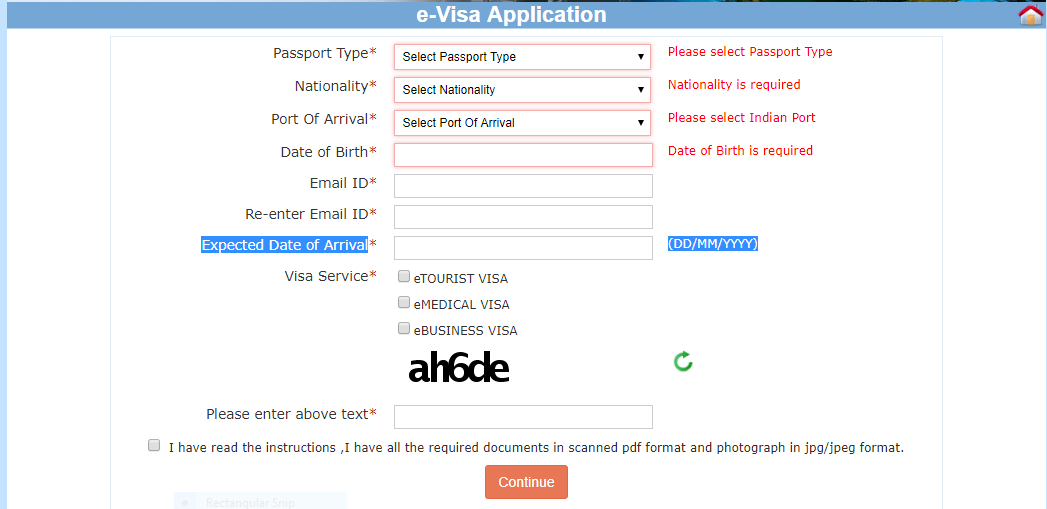Click the highlighted Expected Date of Arrival label
This screenshot has height=509, width=1047.
(284, 245)
